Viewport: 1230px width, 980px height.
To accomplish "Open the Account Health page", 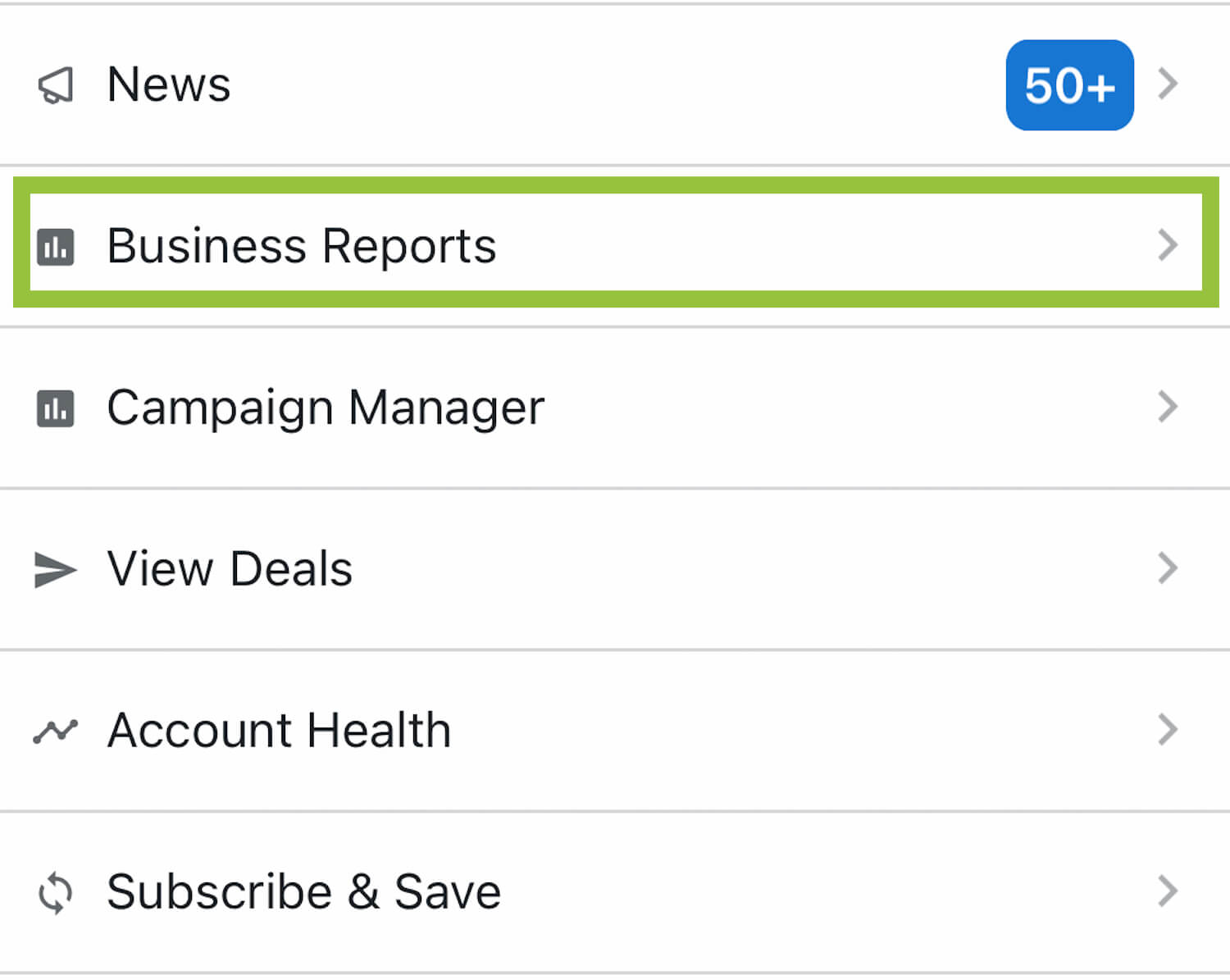I will click(x=279, y=731).
